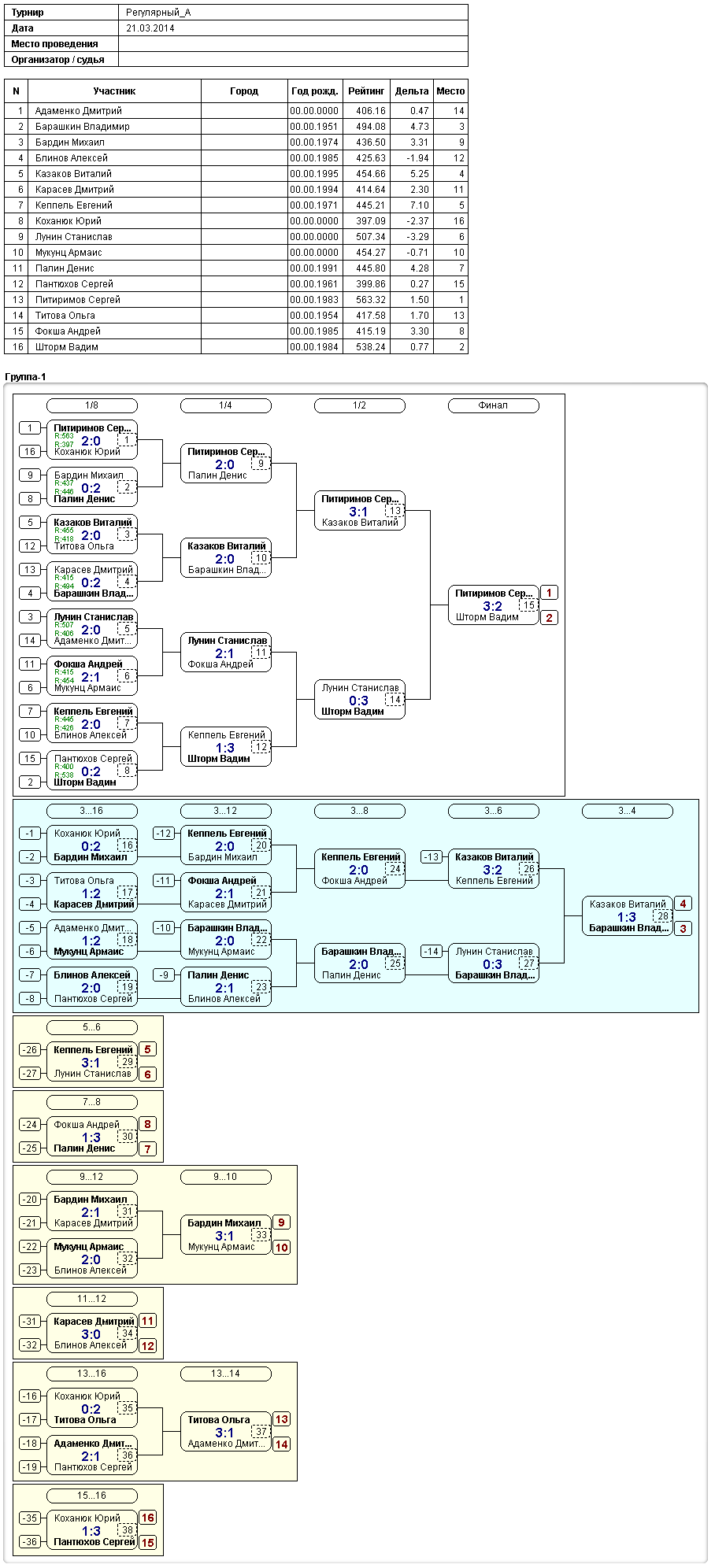Select participant 'Питиримов Сергей' in table
The height and width of the screenshot is (1568, 715).
[78, 300]
